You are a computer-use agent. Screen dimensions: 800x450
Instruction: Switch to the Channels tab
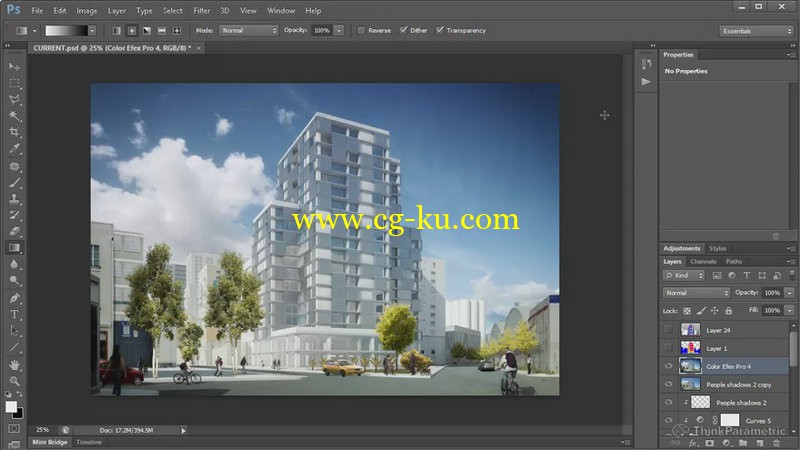(x=703, y=261)
